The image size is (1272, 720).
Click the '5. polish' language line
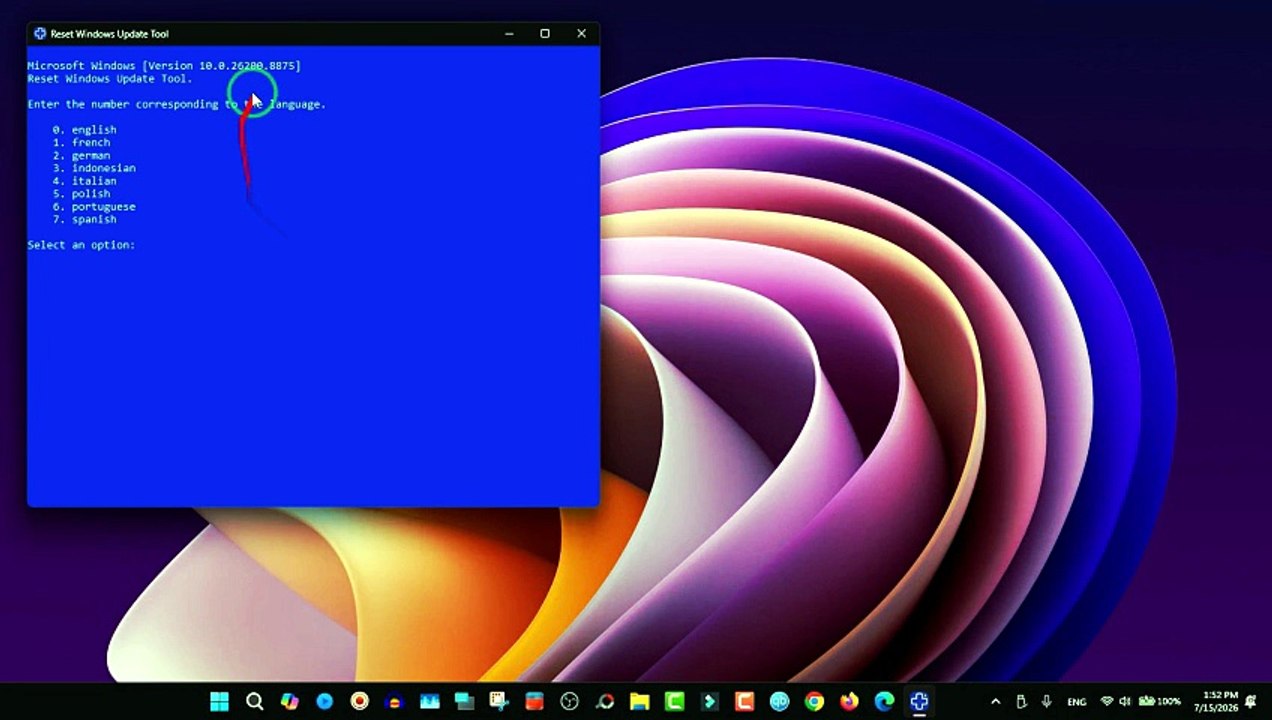coord(82,194)
